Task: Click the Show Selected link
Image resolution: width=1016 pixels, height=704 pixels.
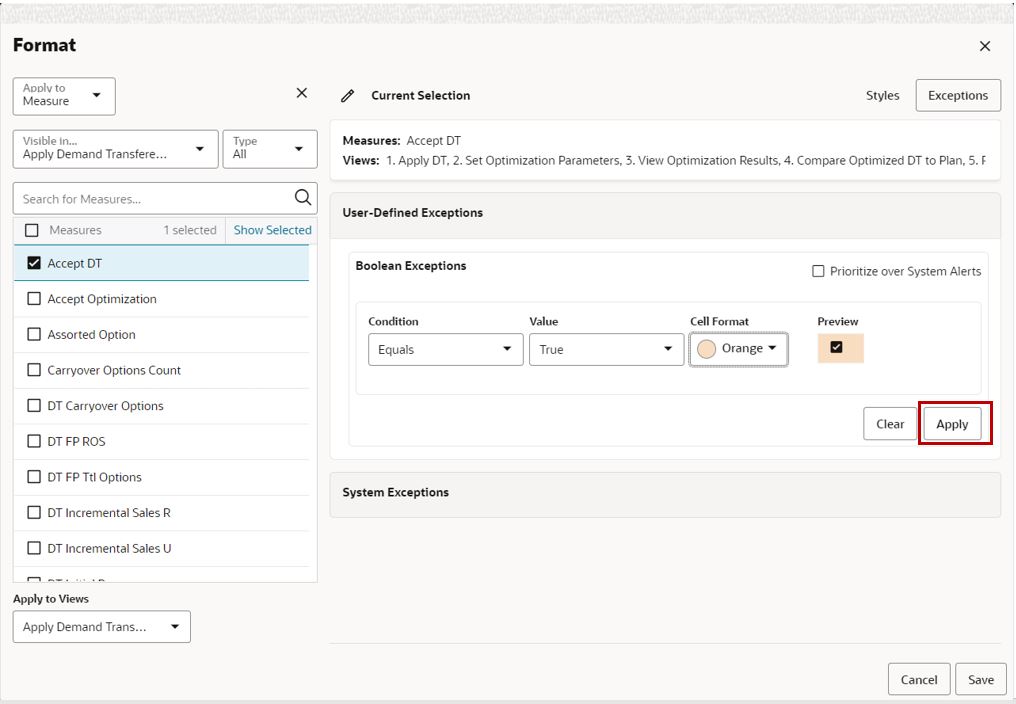Action: tap(272, 230)
